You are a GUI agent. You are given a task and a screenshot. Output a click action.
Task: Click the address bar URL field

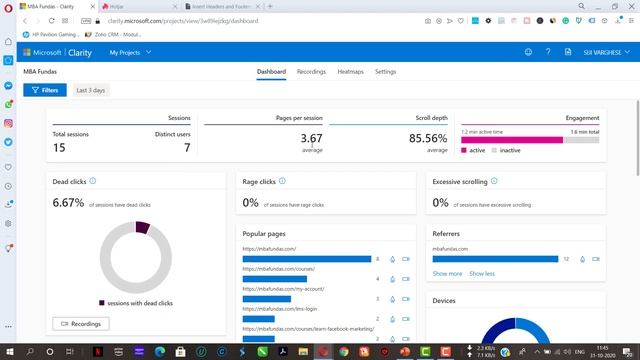coord(183,21)
